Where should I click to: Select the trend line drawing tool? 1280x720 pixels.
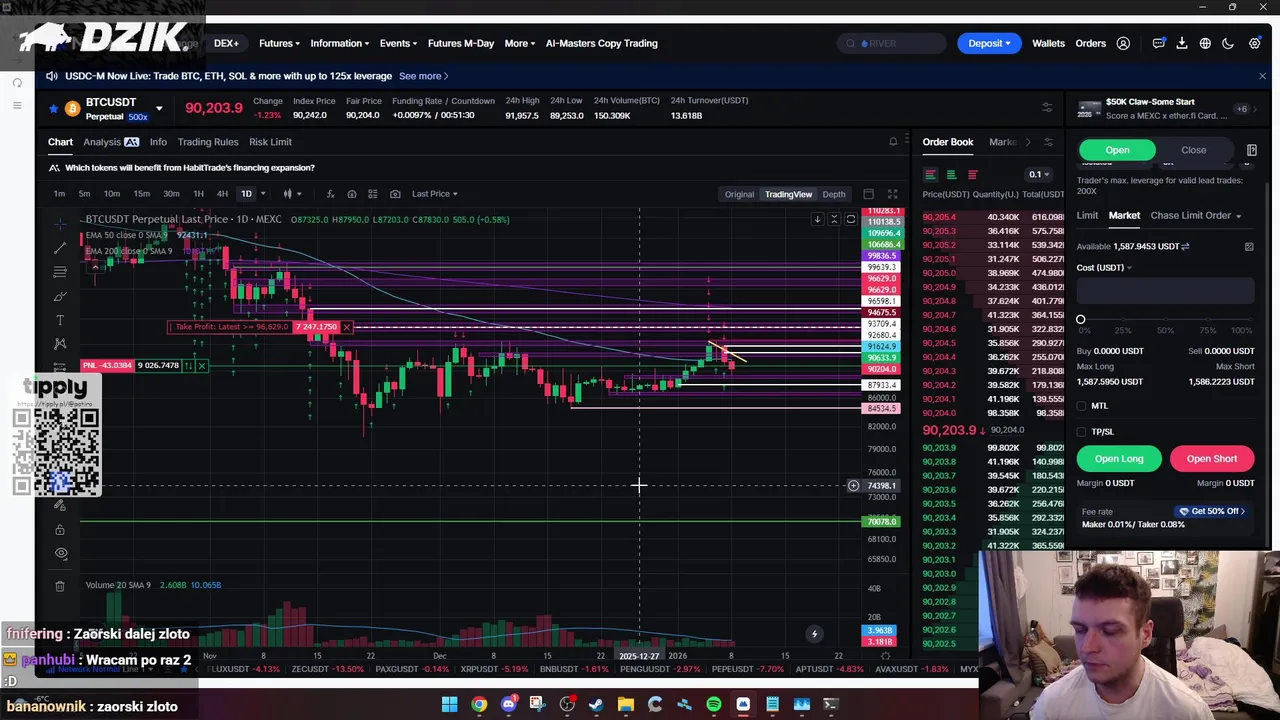click(x=60, y=247)
